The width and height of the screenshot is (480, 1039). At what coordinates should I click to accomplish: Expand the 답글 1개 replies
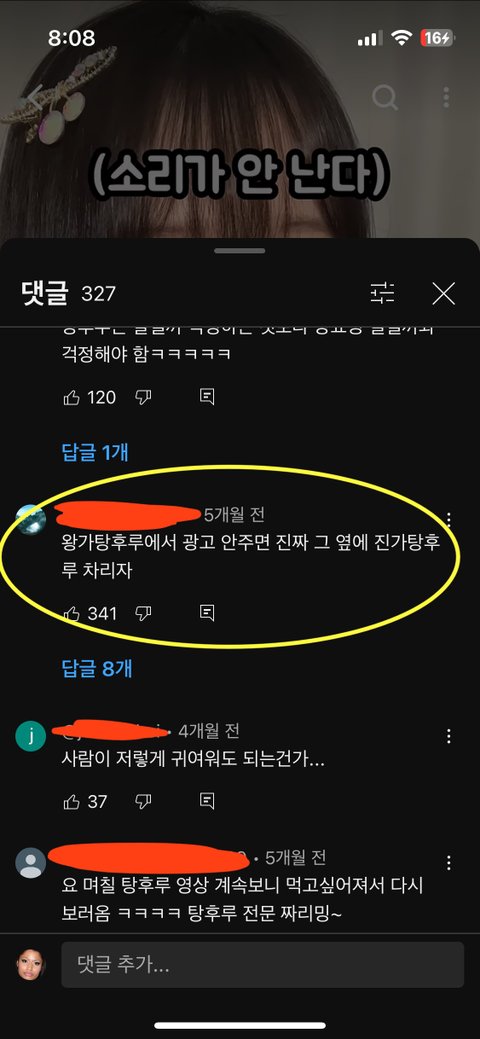(95, 453)
